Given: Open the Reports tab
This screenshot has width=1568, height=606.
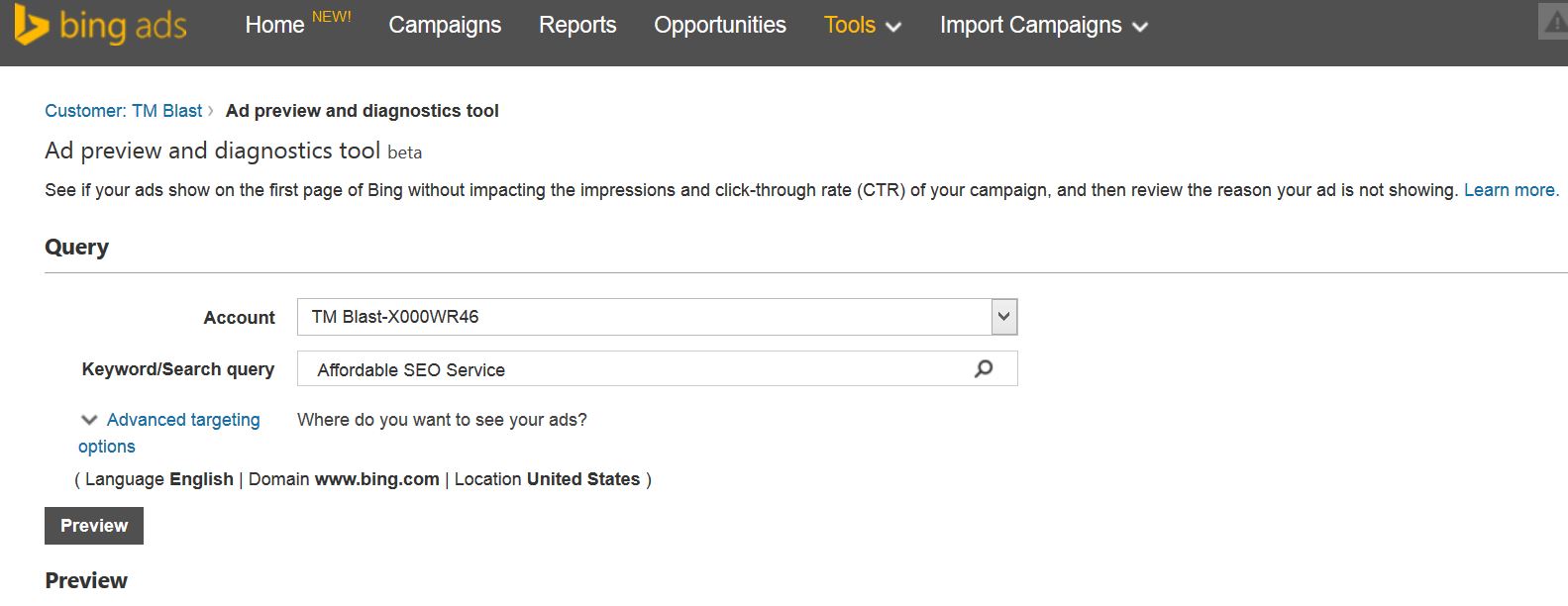Looking at the screenshot, I should 577,26.
